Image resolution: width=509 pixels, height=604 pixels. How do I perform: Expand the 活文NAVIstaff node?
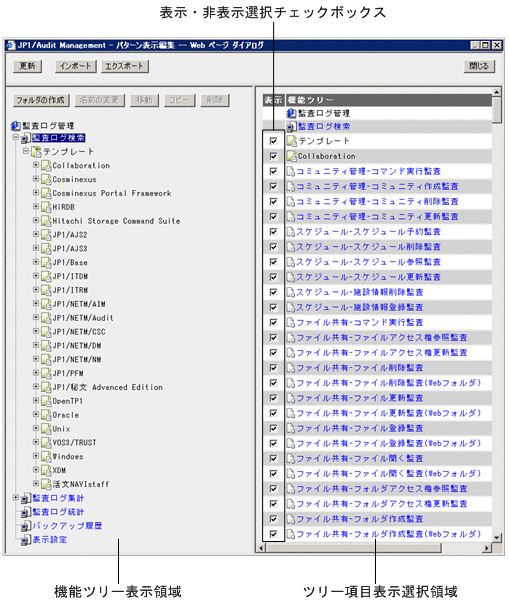point(35,484)
